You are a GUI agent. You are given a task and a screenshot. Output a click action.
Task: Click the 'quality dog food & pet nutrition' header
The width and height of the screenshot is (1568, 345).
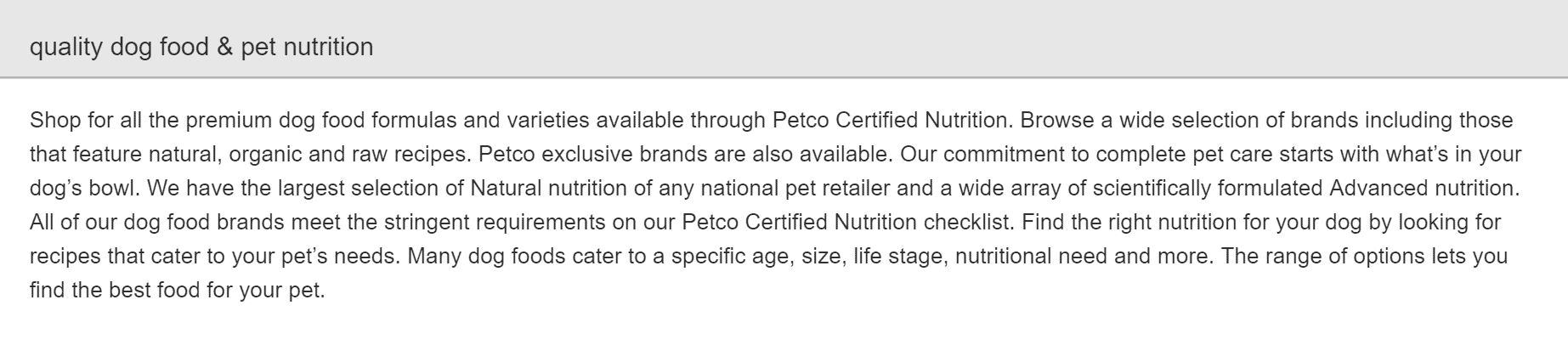click(201, 47)
